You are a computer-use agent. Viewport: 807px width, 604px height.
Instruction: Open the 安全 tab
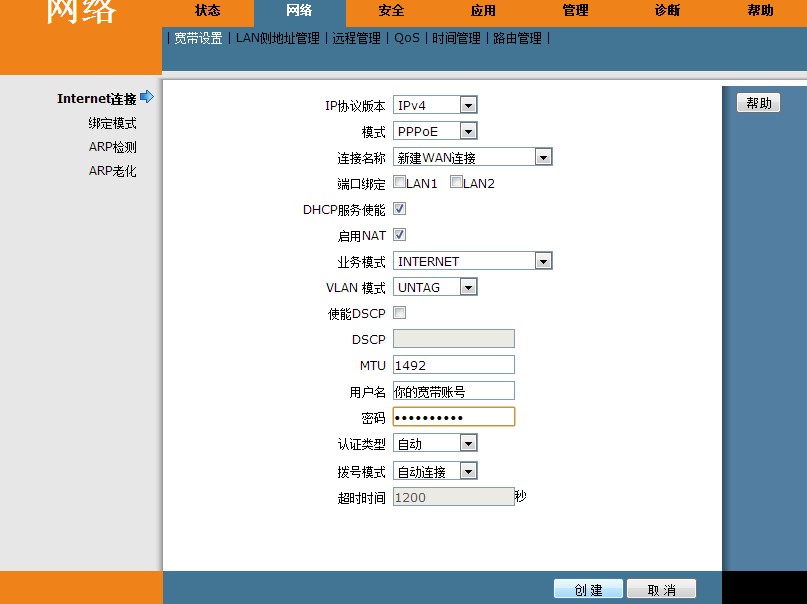(x=391, y=11)
